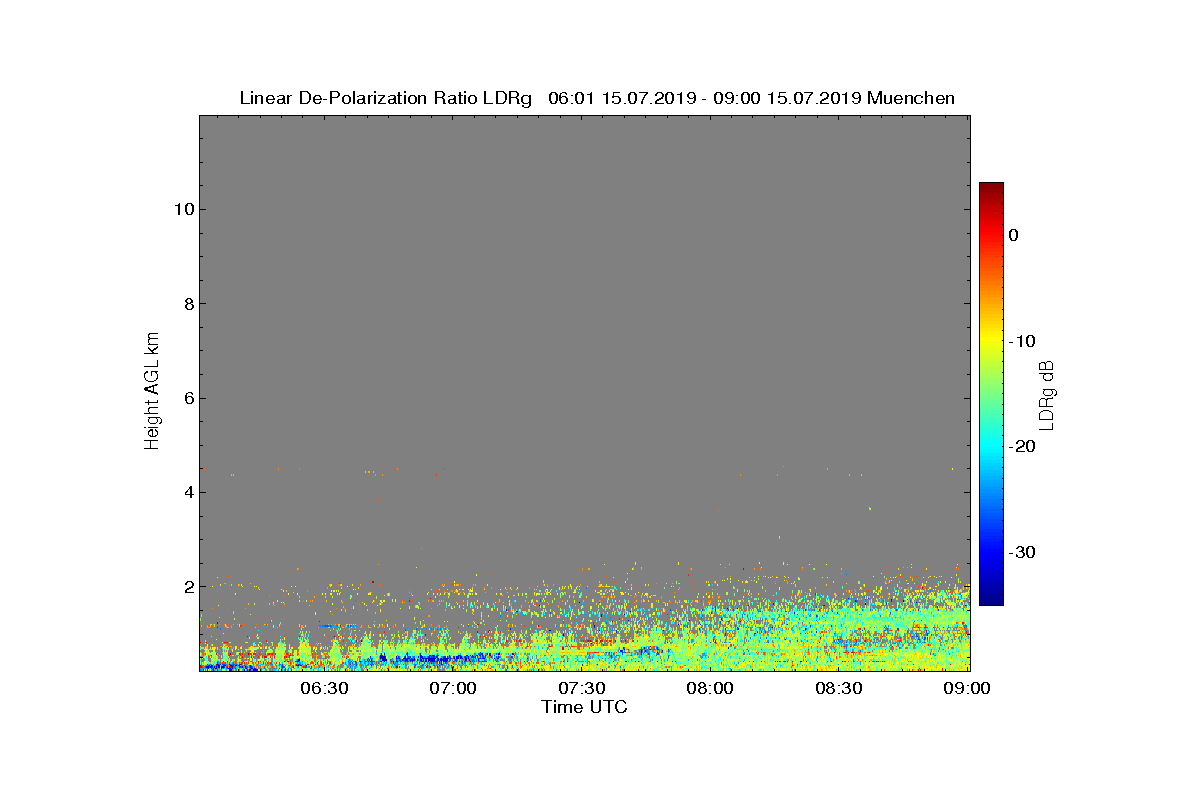This screenshot has width=1200, height=800.
Task: Click the dark blue bottom of the colorbar
Action: click(x=991, y=597)
